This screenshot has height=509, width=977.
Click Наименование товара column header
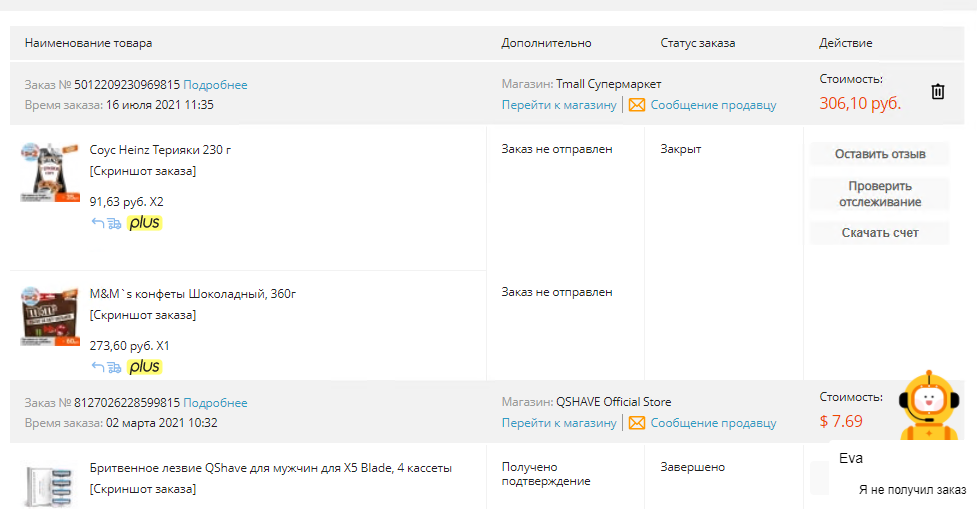[88, 43]
